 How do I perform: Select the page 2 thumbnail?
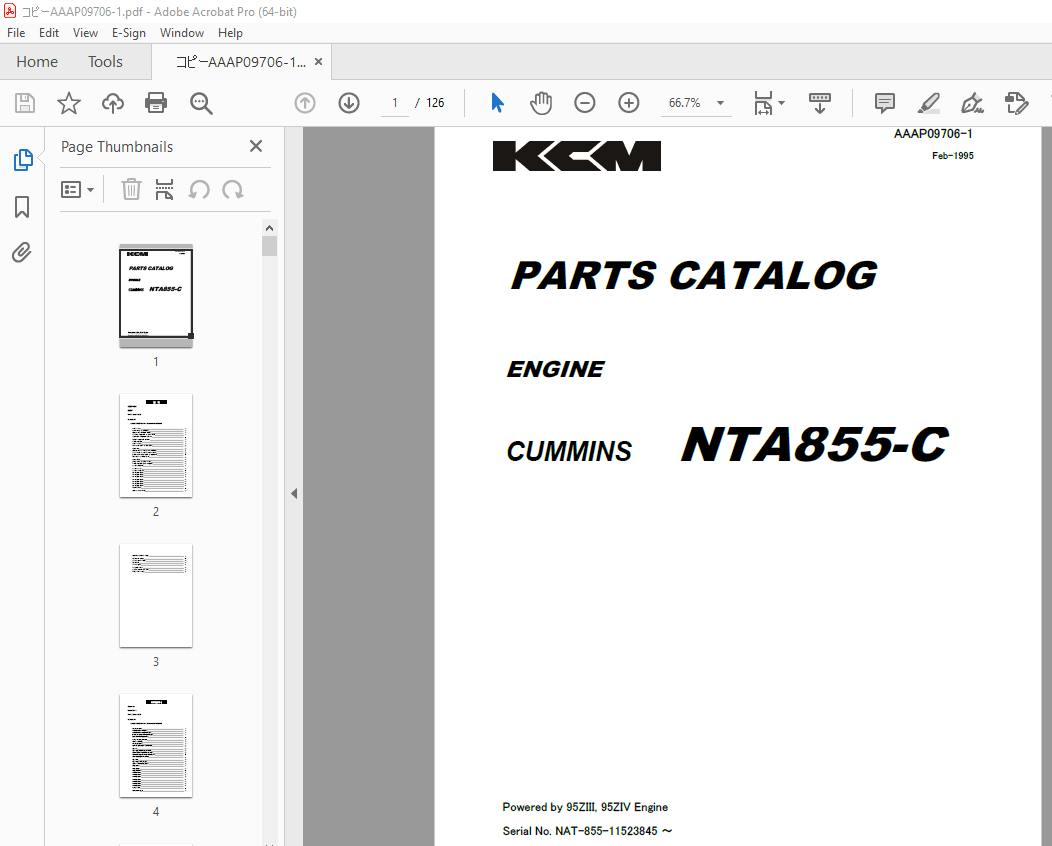[155, 446]
